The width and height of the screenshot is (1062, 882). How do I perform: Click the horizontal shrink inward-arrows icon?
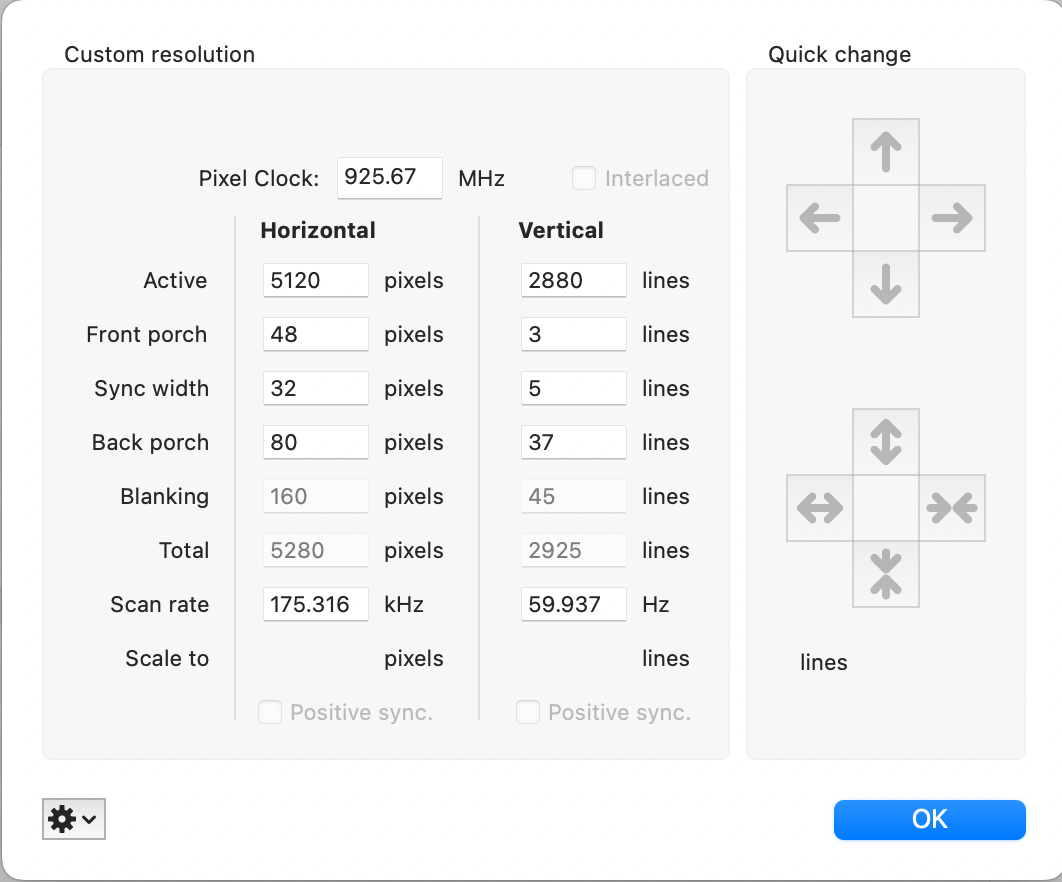click(951, 508)
